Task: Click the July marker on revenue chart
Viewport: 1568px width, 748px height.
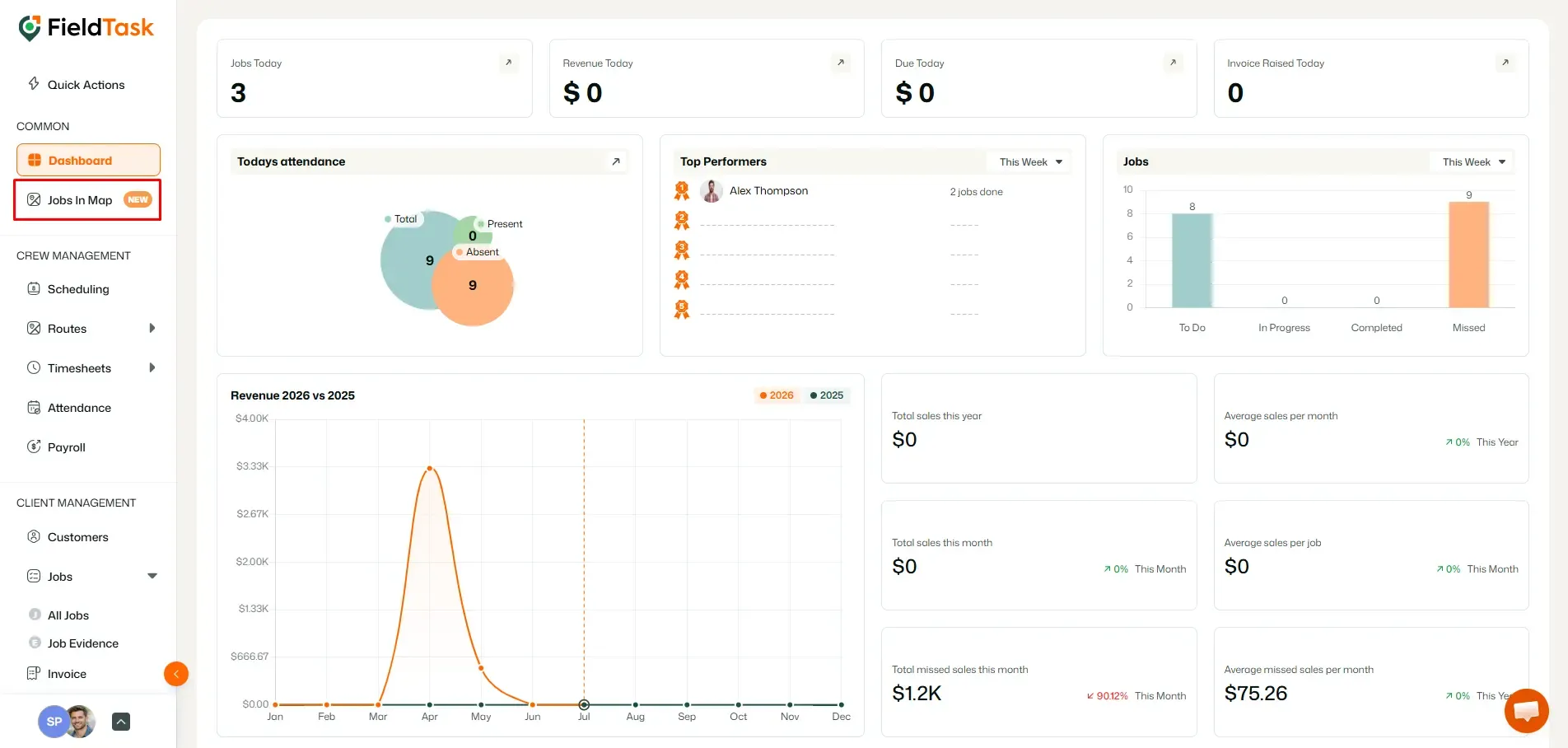Action: click(x=584, y=704)
